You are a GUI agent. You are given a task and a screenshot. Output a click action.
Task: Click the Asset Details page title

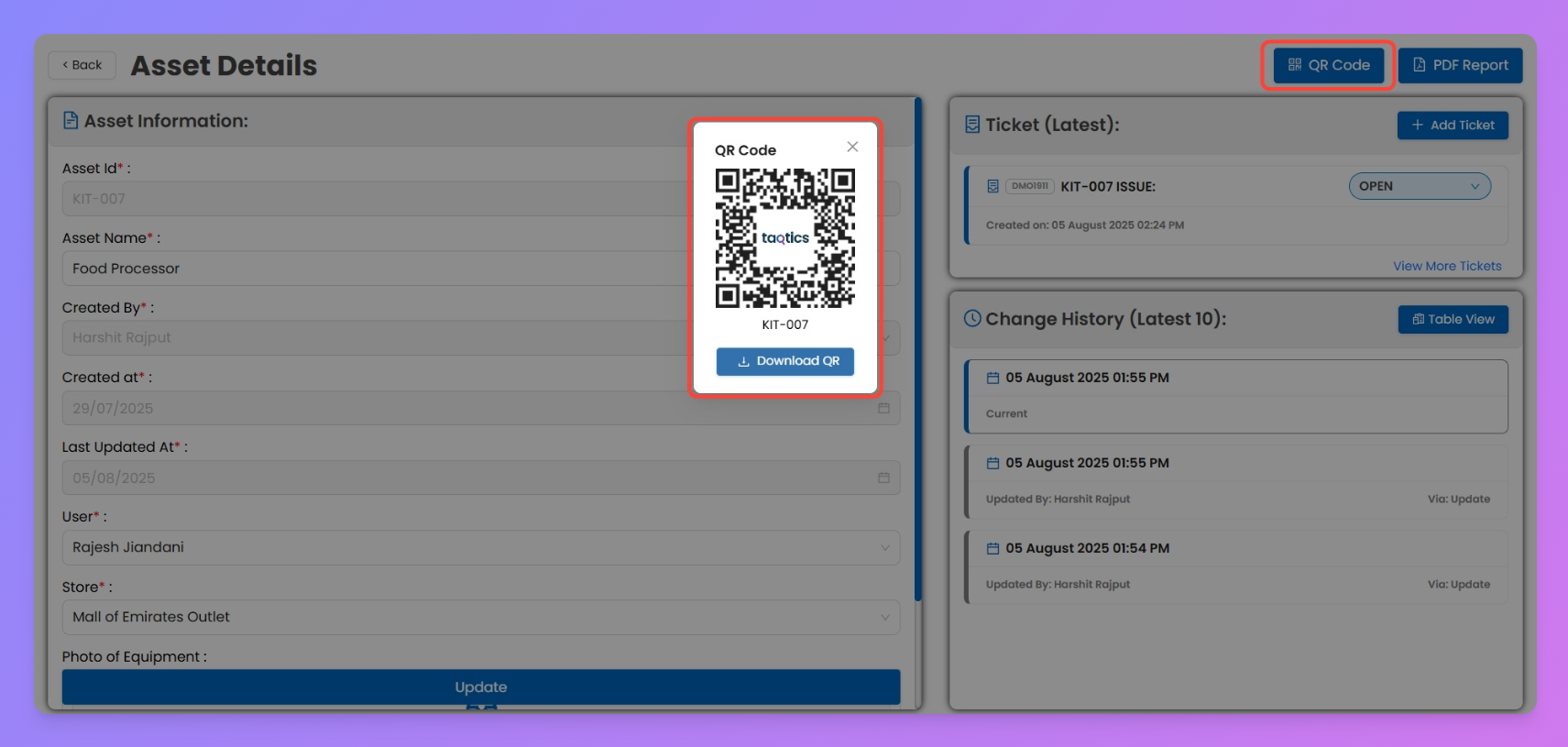(224, 65)
